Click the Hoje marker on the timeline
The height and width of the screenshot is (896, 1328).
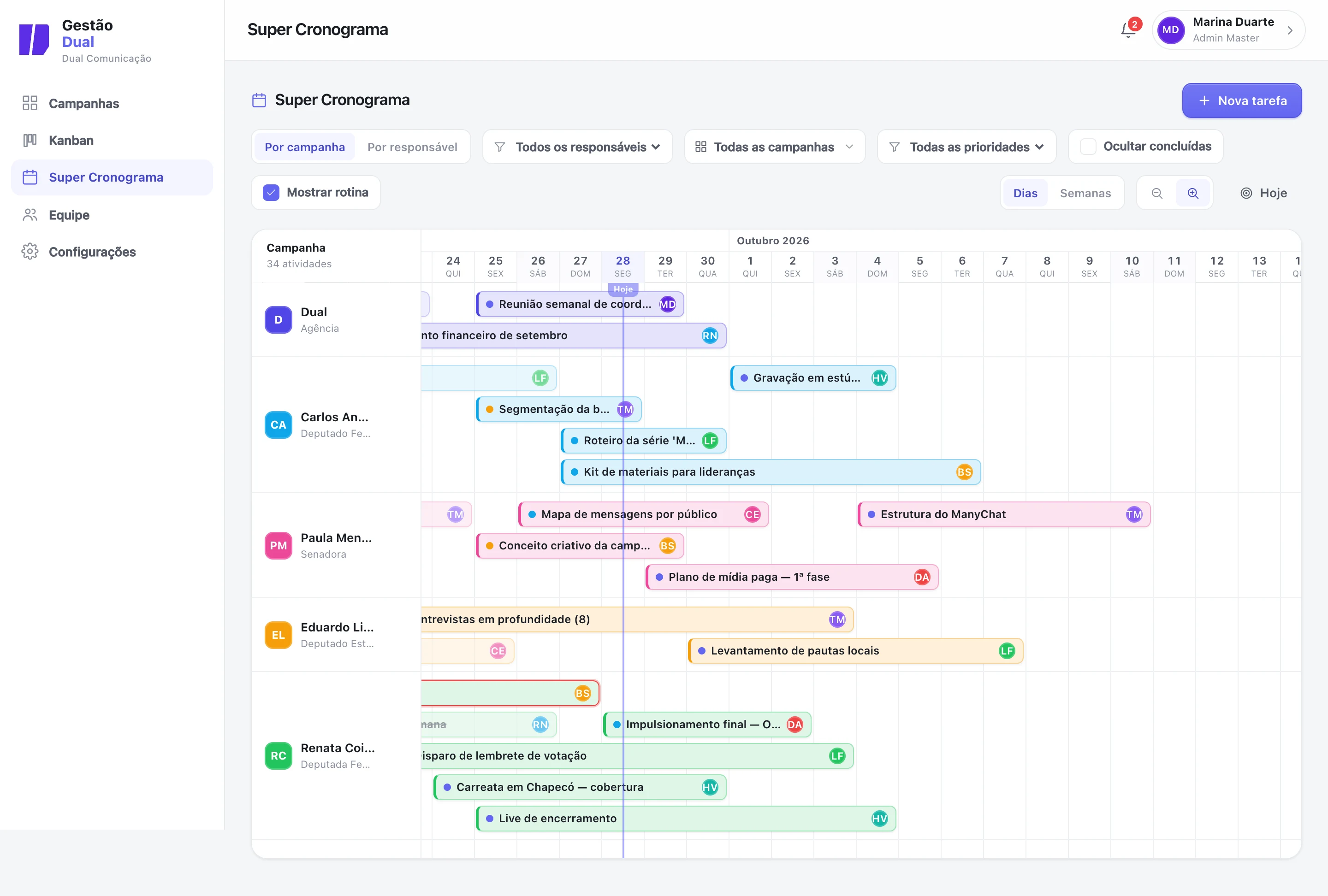click(623, 289)
